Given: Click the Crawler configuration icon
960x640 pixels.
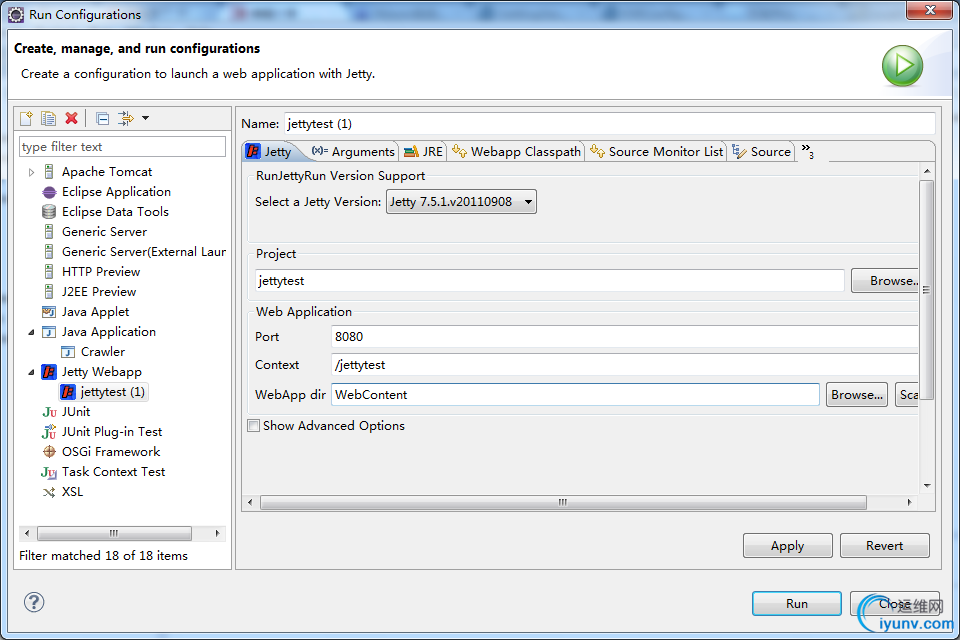Looking at the screenshot, I should click(68, 352).
